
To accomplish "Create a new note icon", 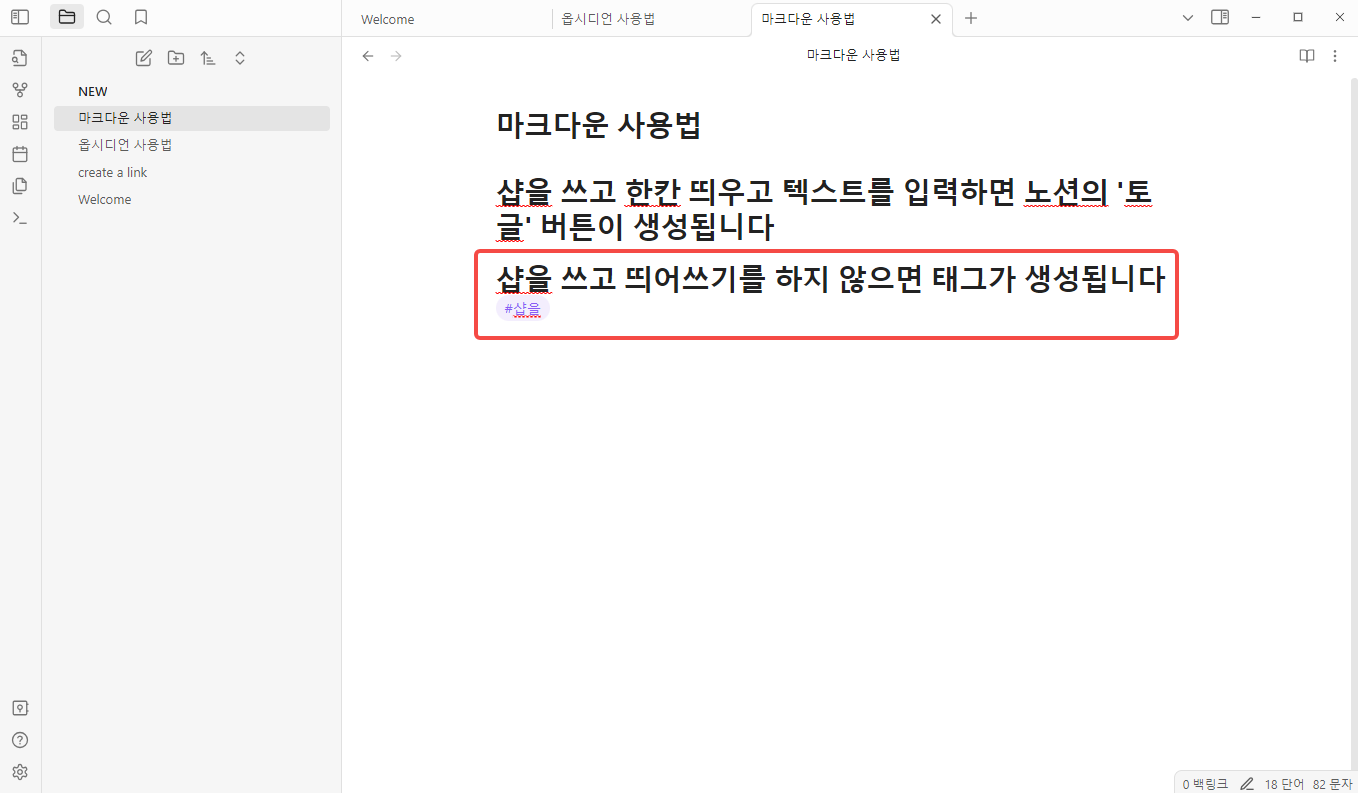I will [x=144, y=58].
